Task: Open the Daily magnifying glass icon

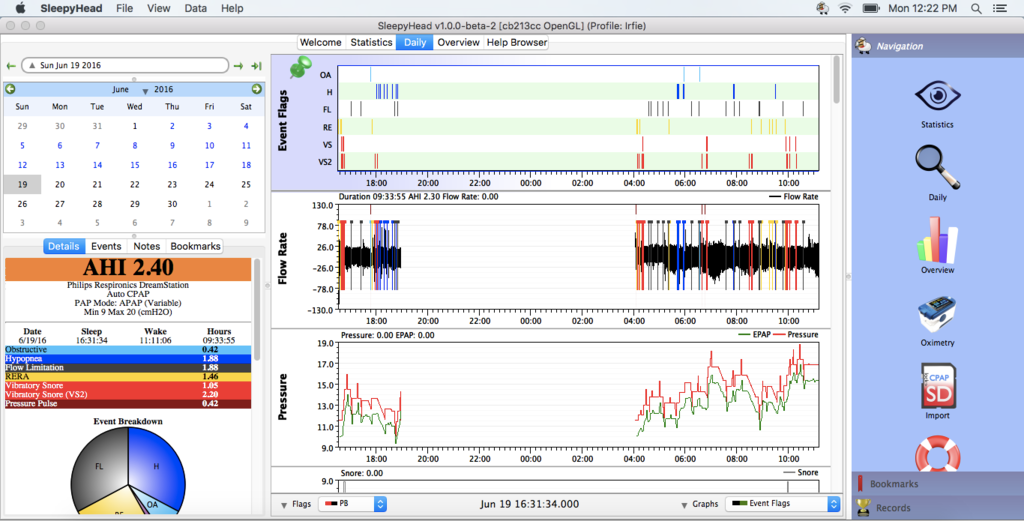Action: point(938,168)
